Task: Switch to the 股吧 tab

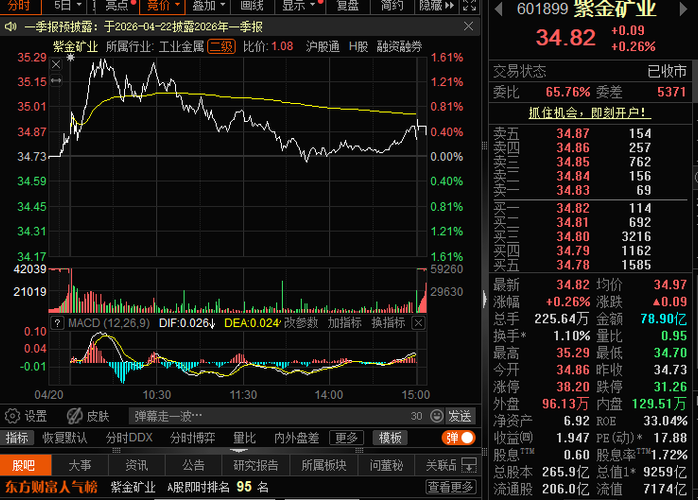Action: pos(24,466)
